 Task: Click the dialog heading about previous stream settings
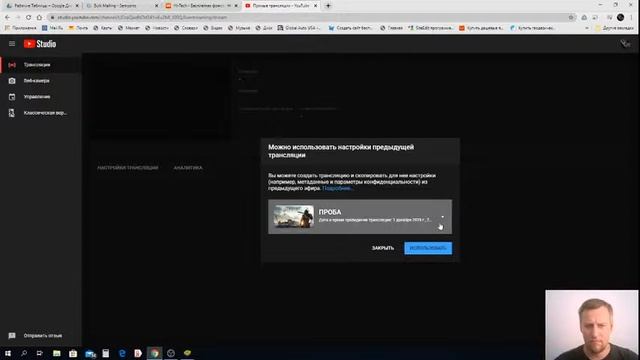[x=341, y=151]
